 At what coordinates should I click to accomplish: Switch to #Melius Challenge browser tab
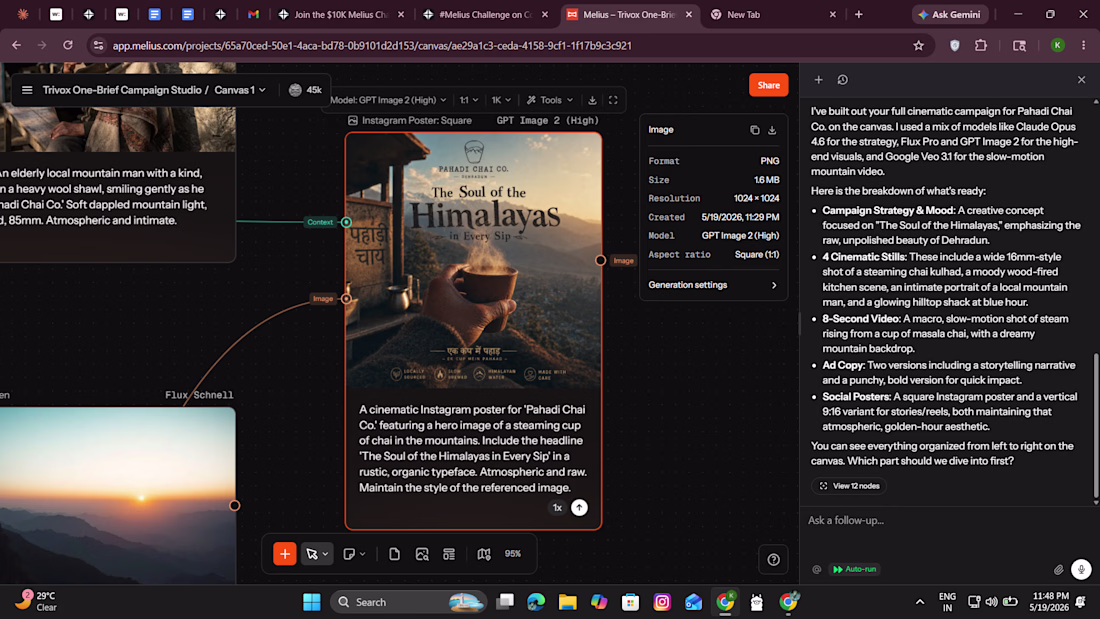click(x=485, y=14)
